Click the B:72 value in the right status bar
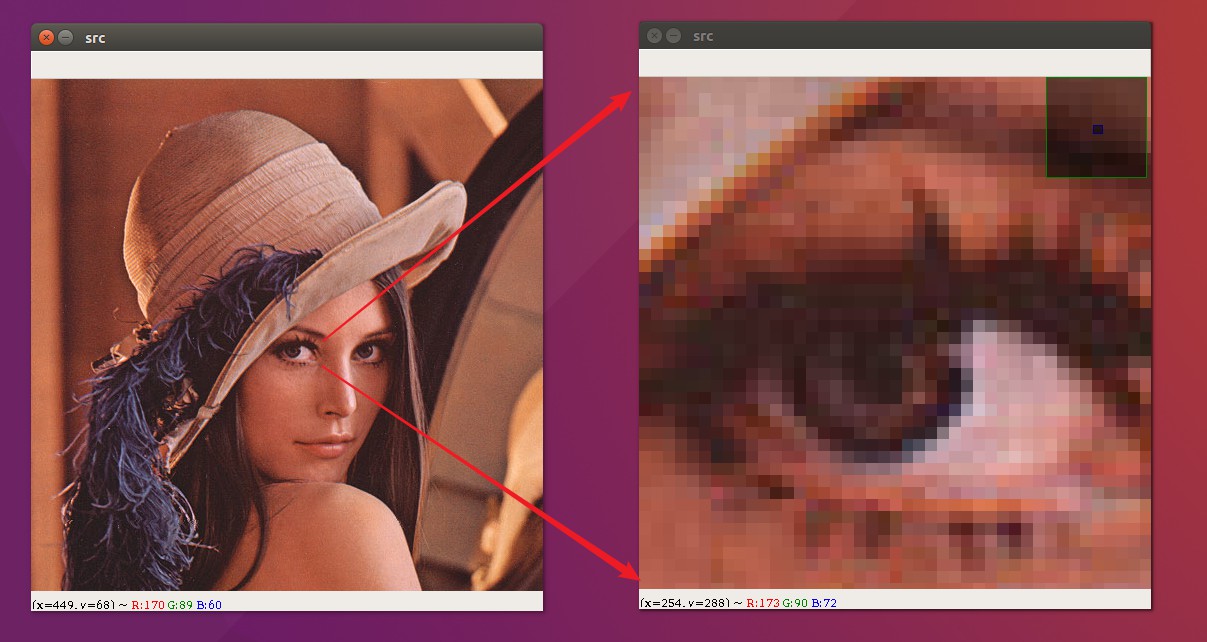The image size is (1207, 642). tap(824, 603)
